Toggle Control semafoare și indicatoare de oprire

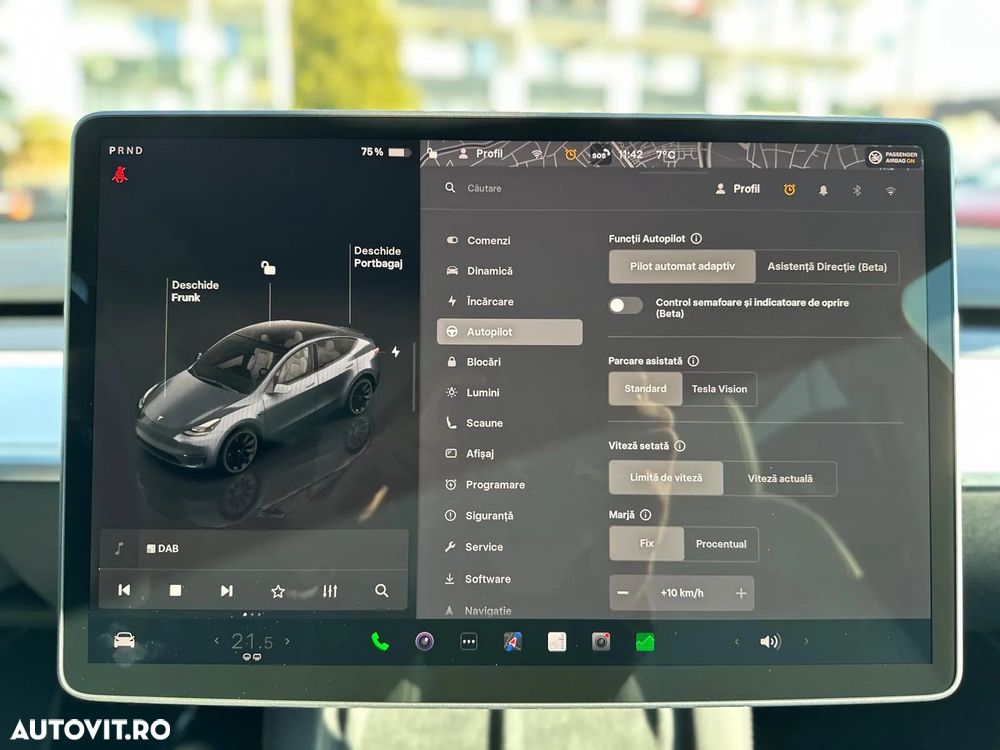pyautogui.click(x=625, y=305)
